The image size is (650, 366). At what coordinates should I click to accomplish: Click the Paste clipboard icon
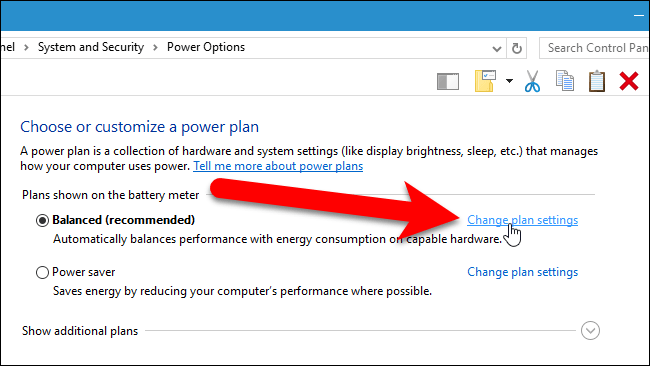pyautogui.click(x=597, y=81)
